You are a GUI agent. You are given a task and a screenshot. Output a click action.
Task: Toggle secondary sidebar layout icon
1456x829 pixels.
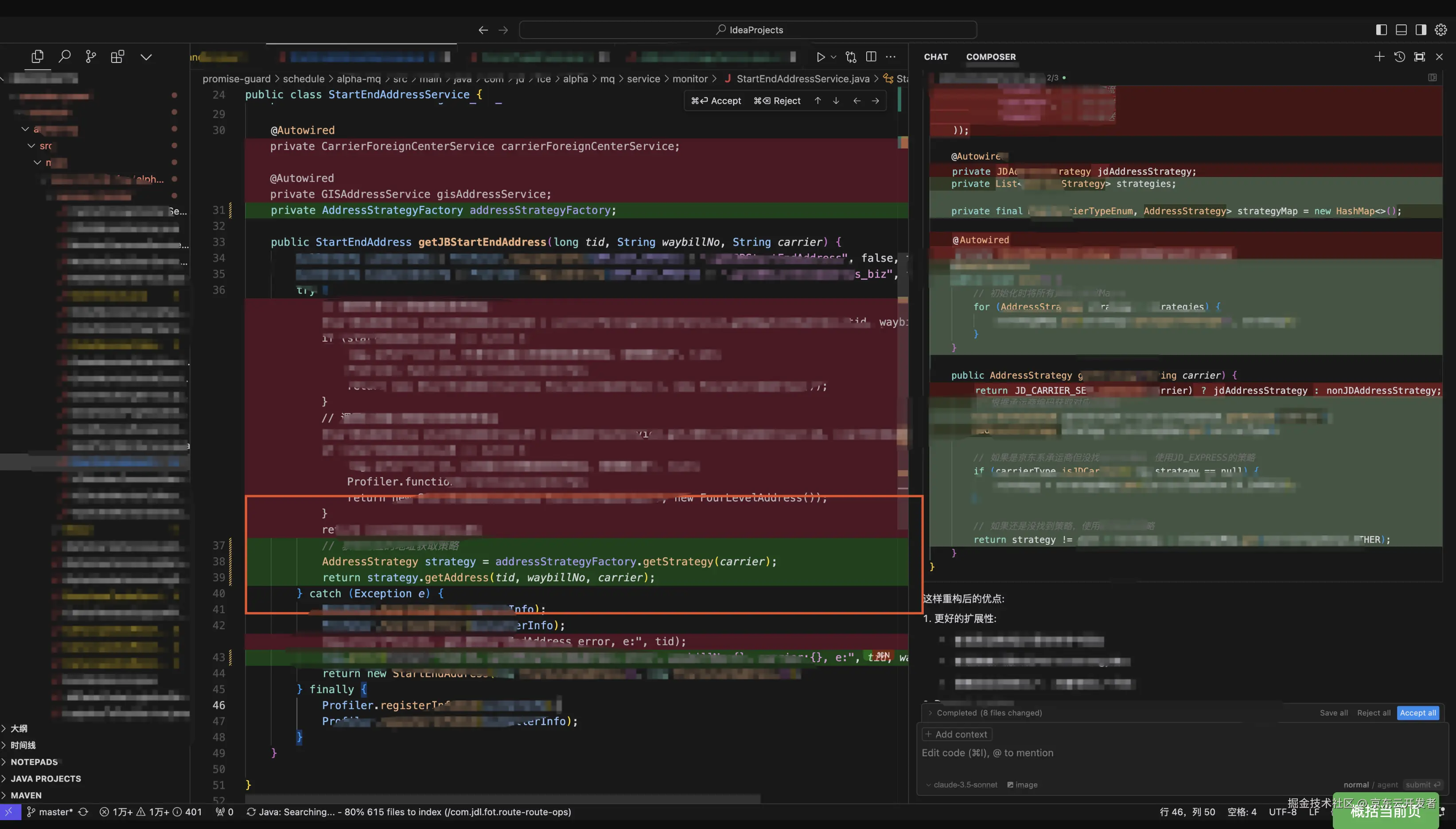1421,30
